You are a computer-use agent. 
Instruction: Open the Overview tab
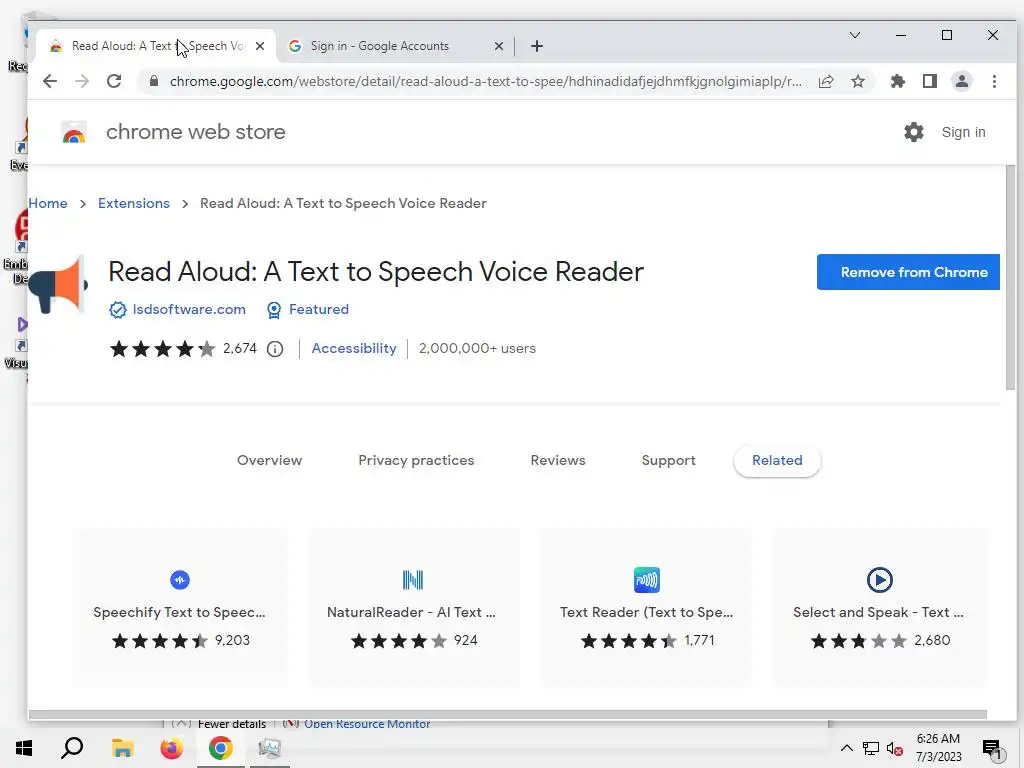tap(269, 460)
